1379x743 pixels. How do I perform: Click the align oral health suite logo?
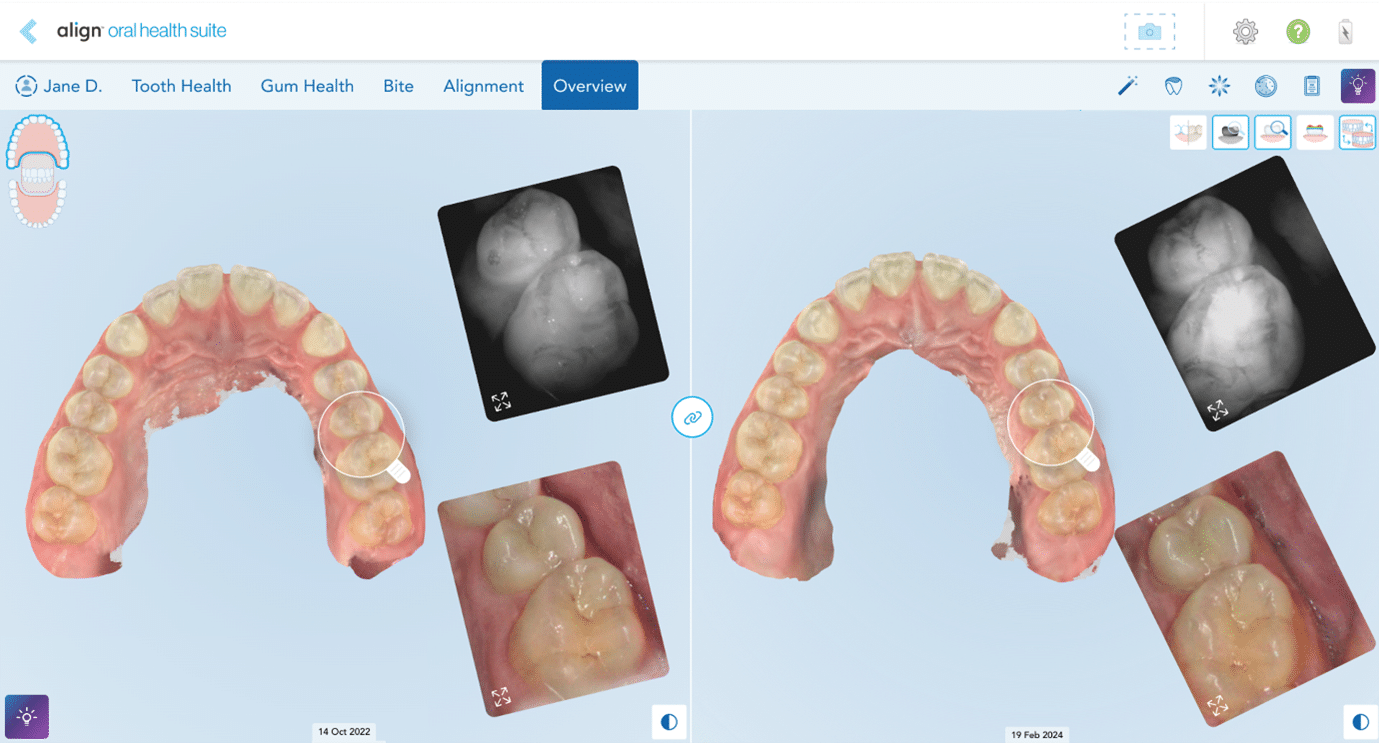[x=141, y=31]
